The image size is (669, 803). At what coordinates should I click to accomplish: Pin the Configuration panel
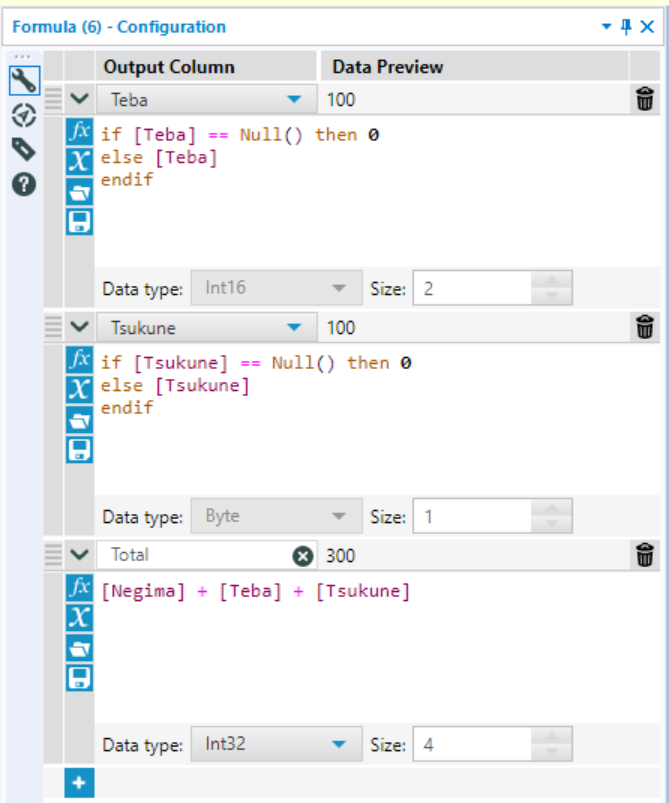coord(626,27)
